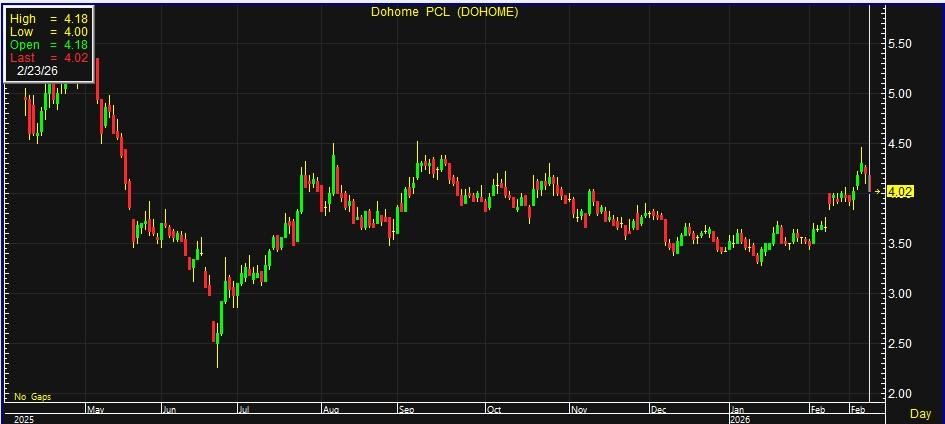Click the 2.00 price axis label
Image resolution: width=945 pixels, height=424 pixels.
(898, 393)
